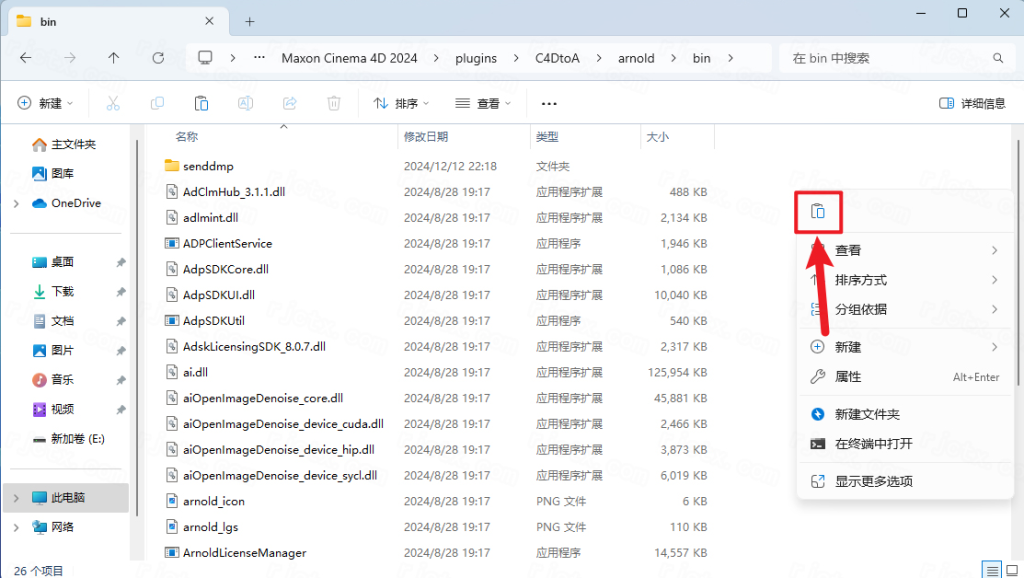
Task: Click the share icon in toolbar
Action: click(290, 103)
